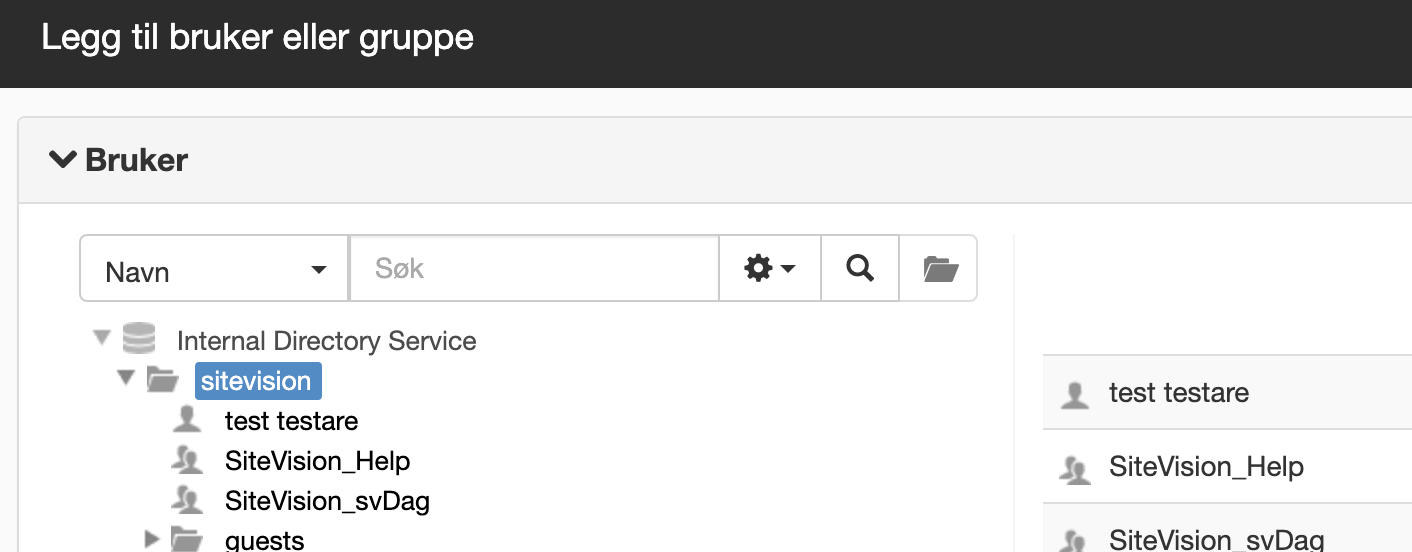Click the sitevision folder icon
The image size is (1412, 552).
click(x=163, y=379)
